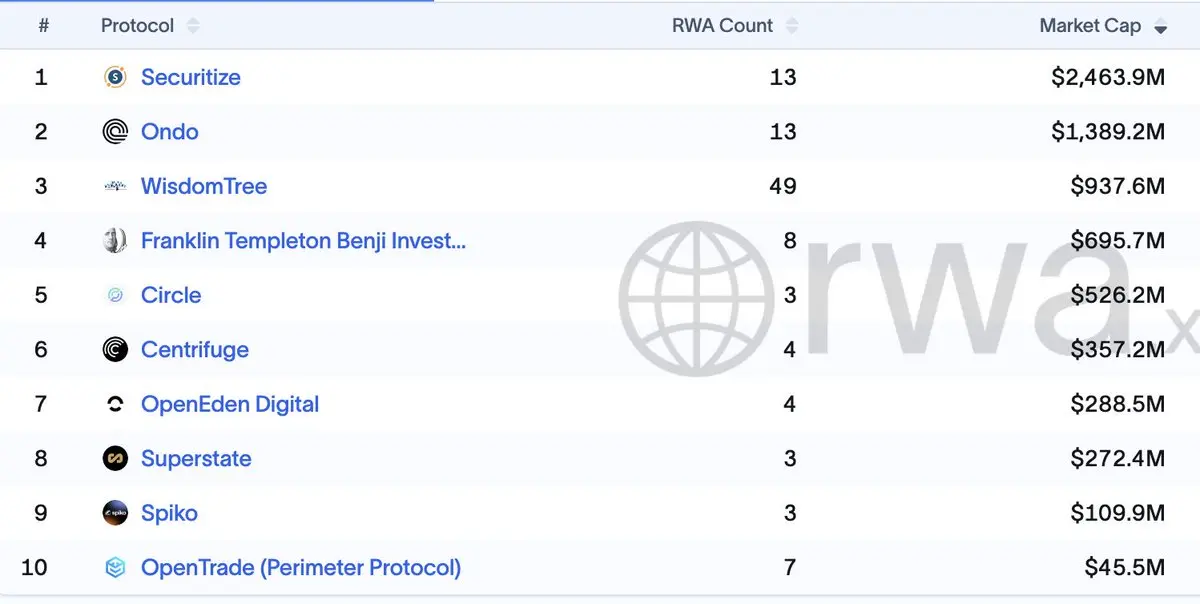This screenshot has height=604, width=1200.
Task: Click the Circle protocol logo icon
Action: (x=115, y=295)
